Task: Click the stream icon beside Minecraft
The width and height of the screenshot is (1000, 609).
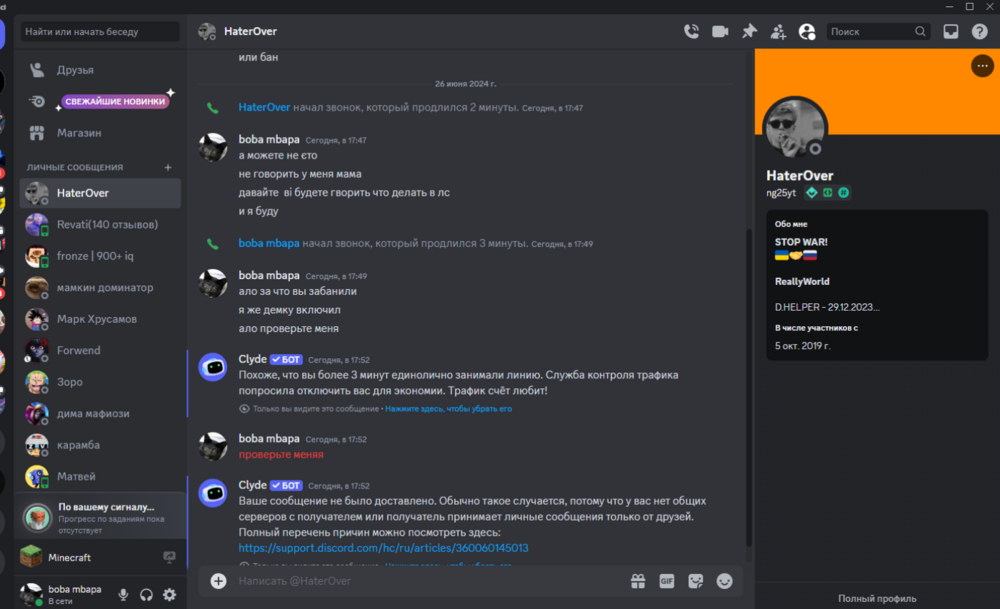Action: (x=169, y=557)
